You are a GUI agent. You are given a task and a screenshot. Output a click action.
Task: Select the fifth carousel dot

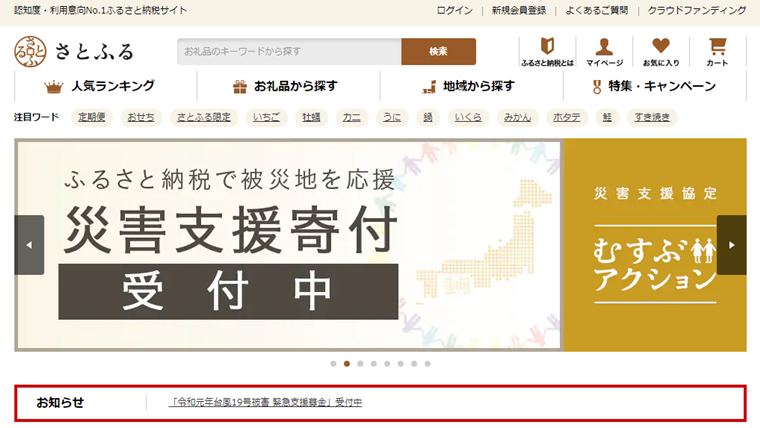point(387,364)
